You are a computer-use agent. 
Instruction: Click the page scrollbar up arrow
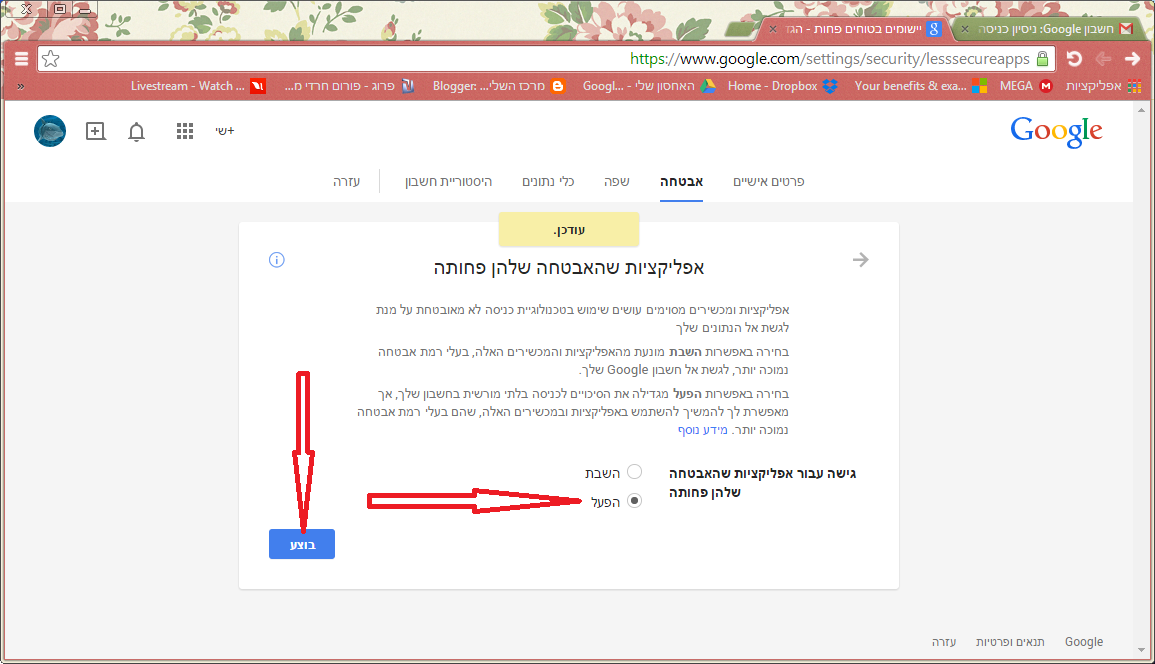[x=1142, y=110]
